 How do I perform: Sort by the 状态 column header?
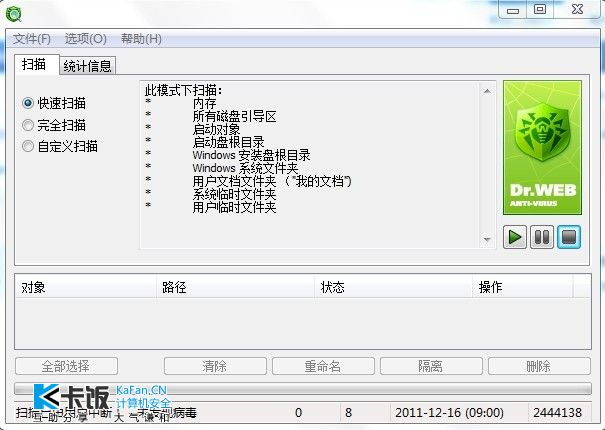(x=394, y=287)
